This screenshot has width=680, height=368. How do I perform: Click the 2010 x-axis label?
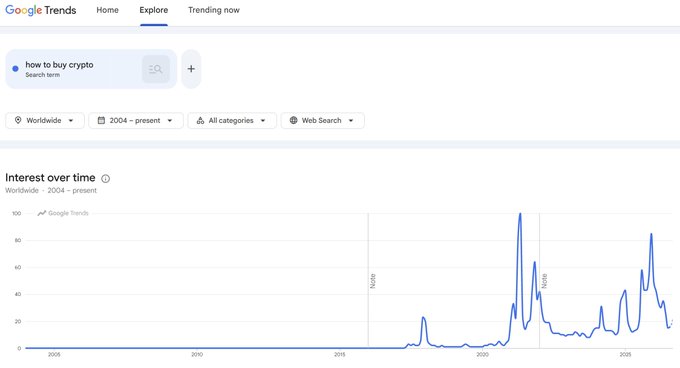[x=197, y=355]
